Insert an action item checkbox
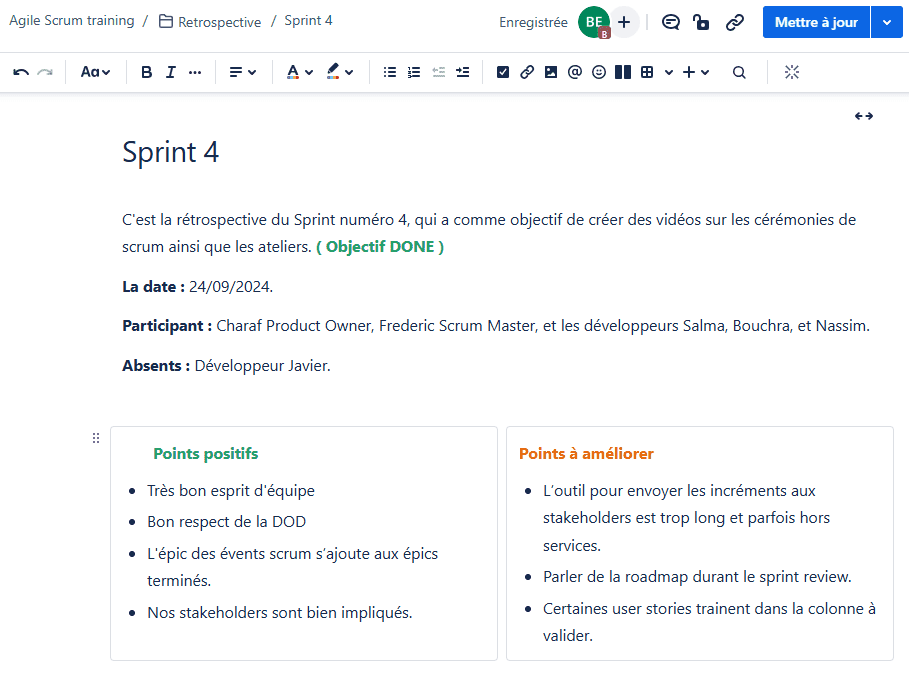The height and width of the screenshot is (675, 909). coord(503,72)
